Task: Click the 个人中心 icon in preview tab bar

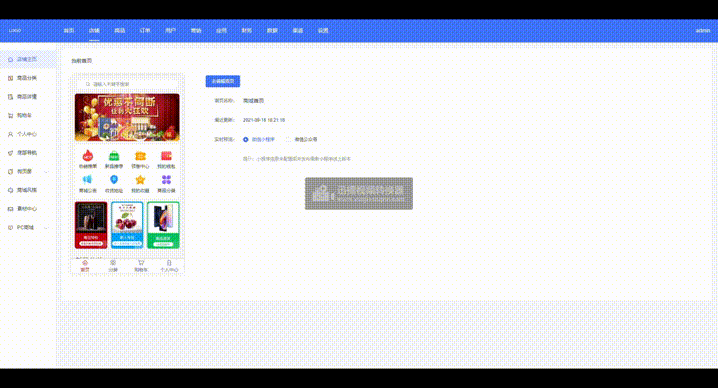Action: coord(169,263)
